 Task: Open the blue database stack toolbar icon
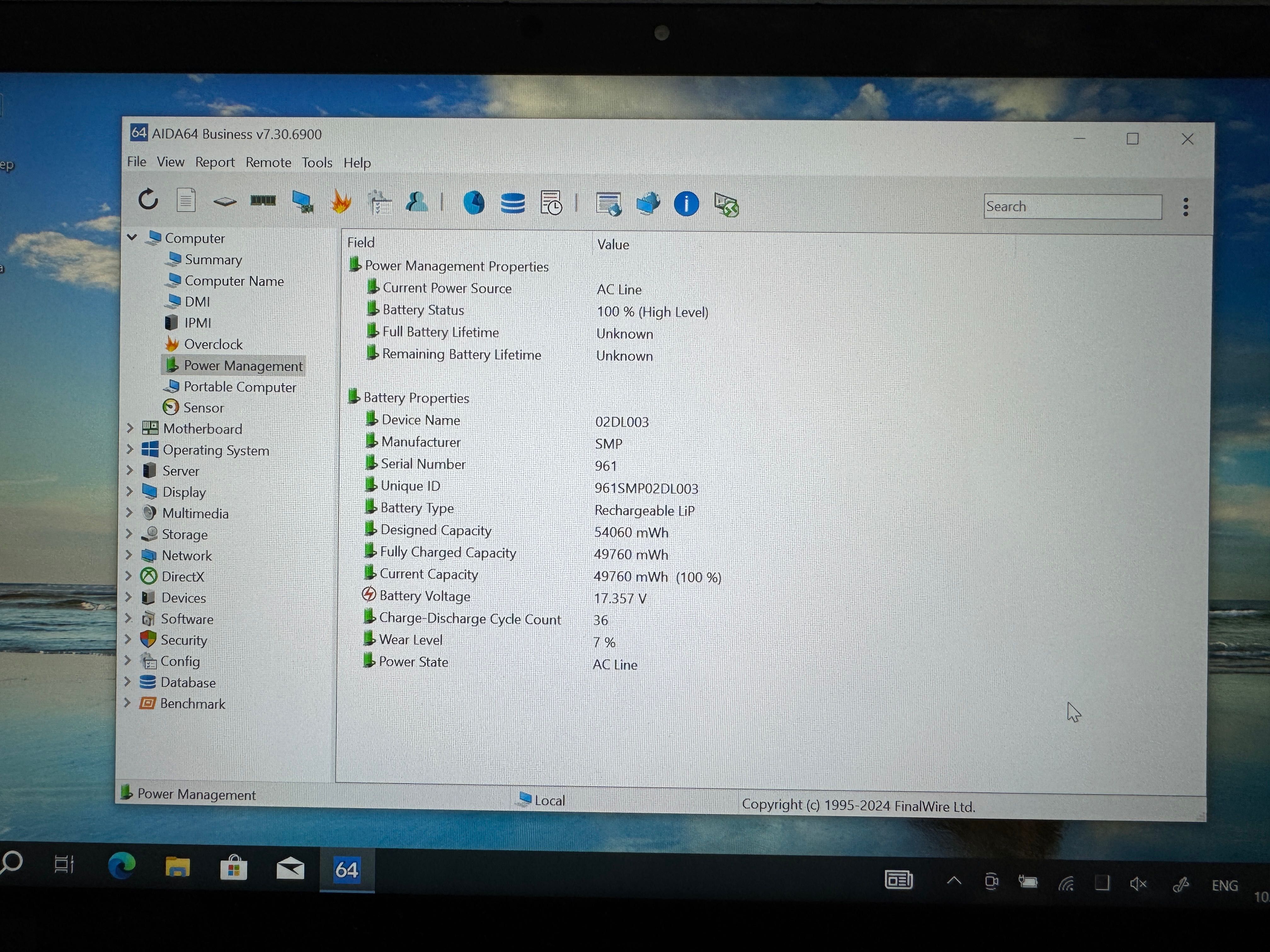[512, 203]
